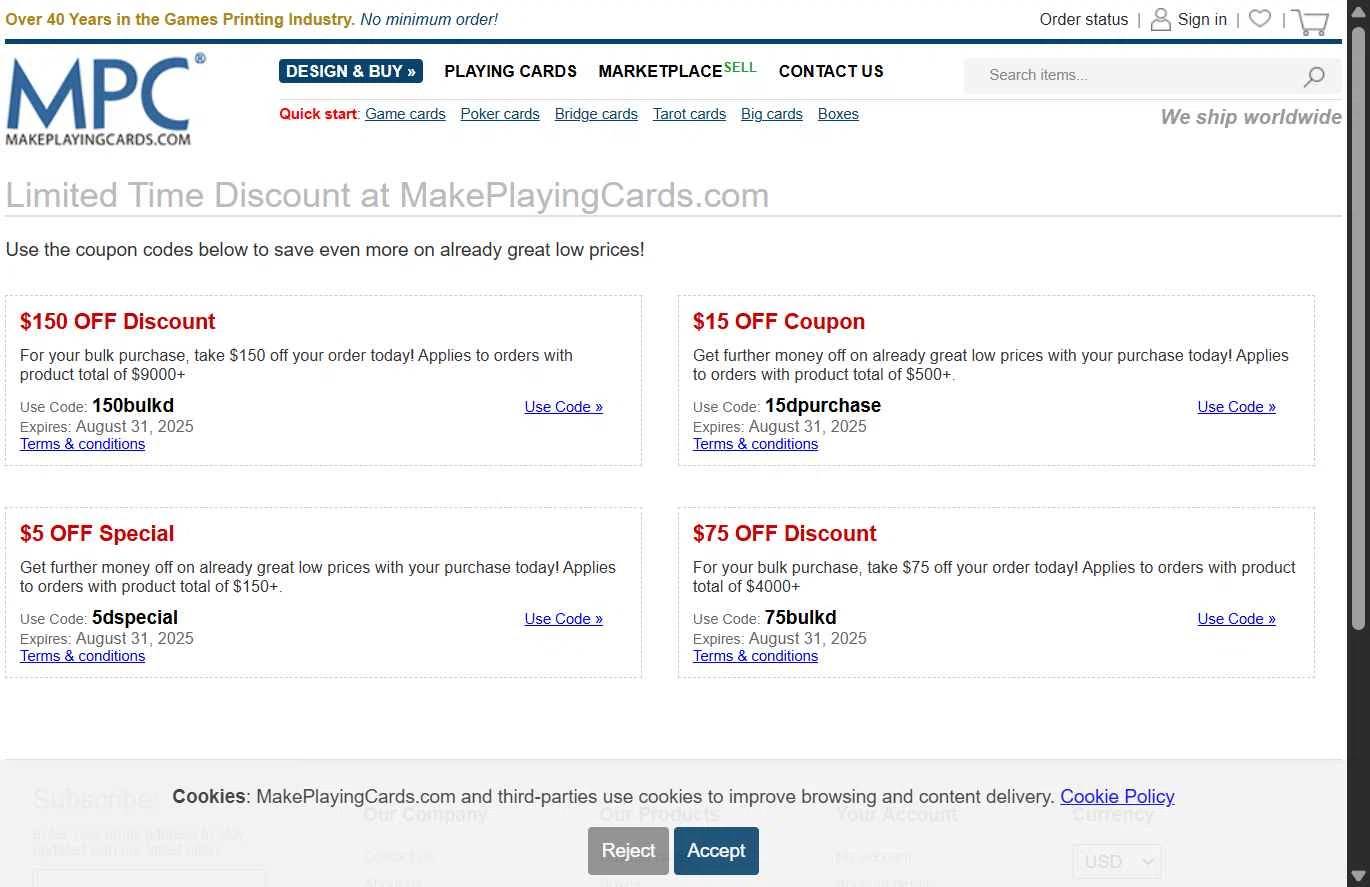
Task: Use Code for $15 OFF Coupon
Action: click(1237, 407)
